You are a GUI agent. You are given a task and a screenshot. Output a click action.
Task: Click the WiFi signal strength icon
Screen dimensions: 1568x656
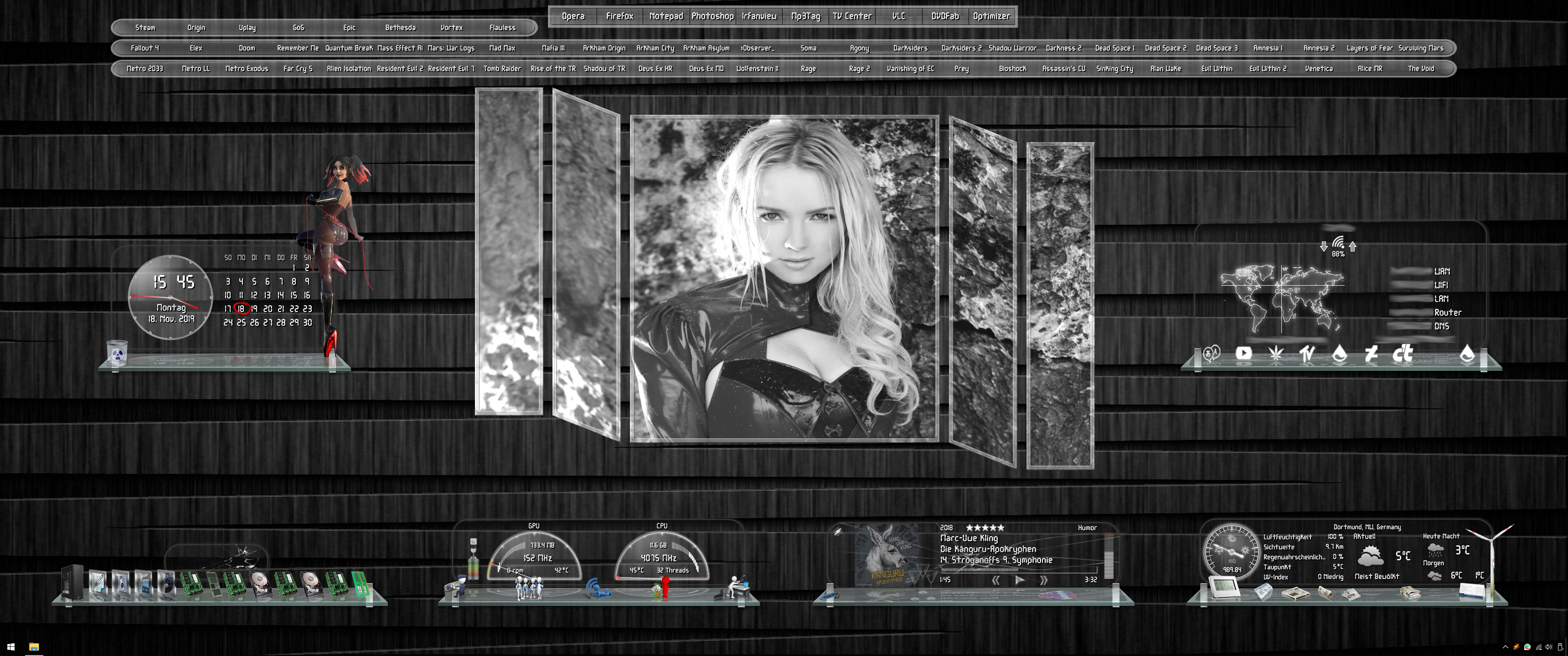pyautogui.click(x=1338, y=243)
